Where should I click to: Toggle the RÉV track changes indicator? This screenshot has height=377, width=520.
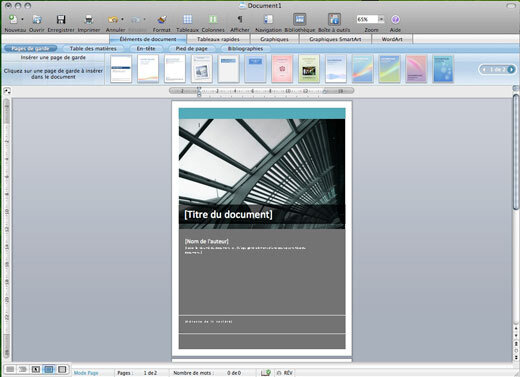(285, 373)
